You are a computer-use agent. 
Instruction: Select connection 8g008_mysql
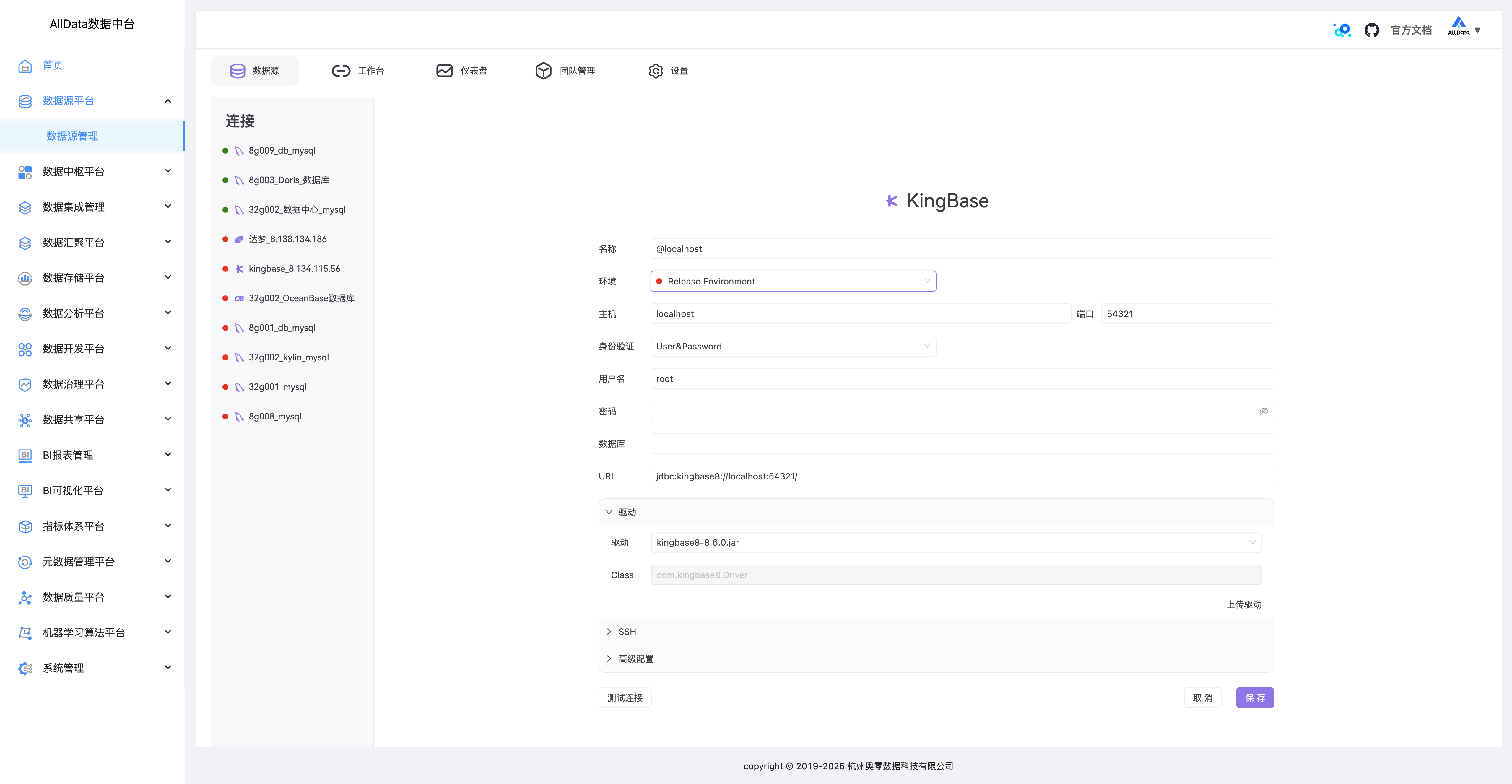tap(275, 417)
